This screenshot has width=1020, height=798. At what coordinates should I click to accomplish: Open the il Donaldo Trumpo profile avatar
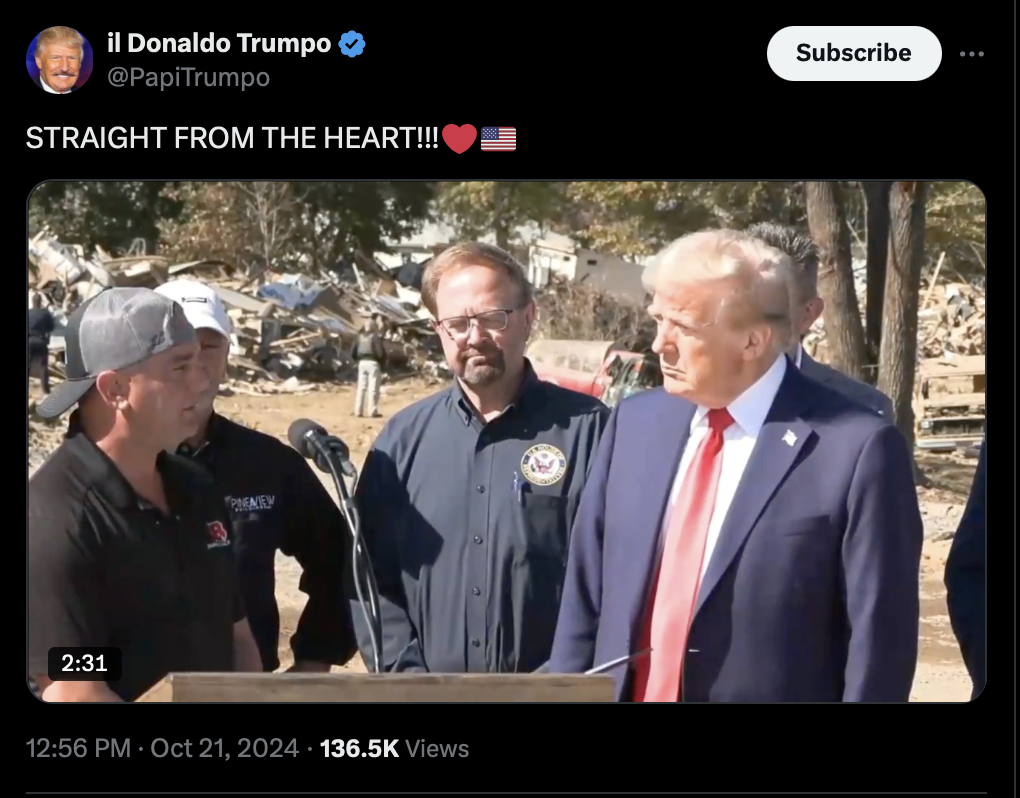tap(59, 60)
